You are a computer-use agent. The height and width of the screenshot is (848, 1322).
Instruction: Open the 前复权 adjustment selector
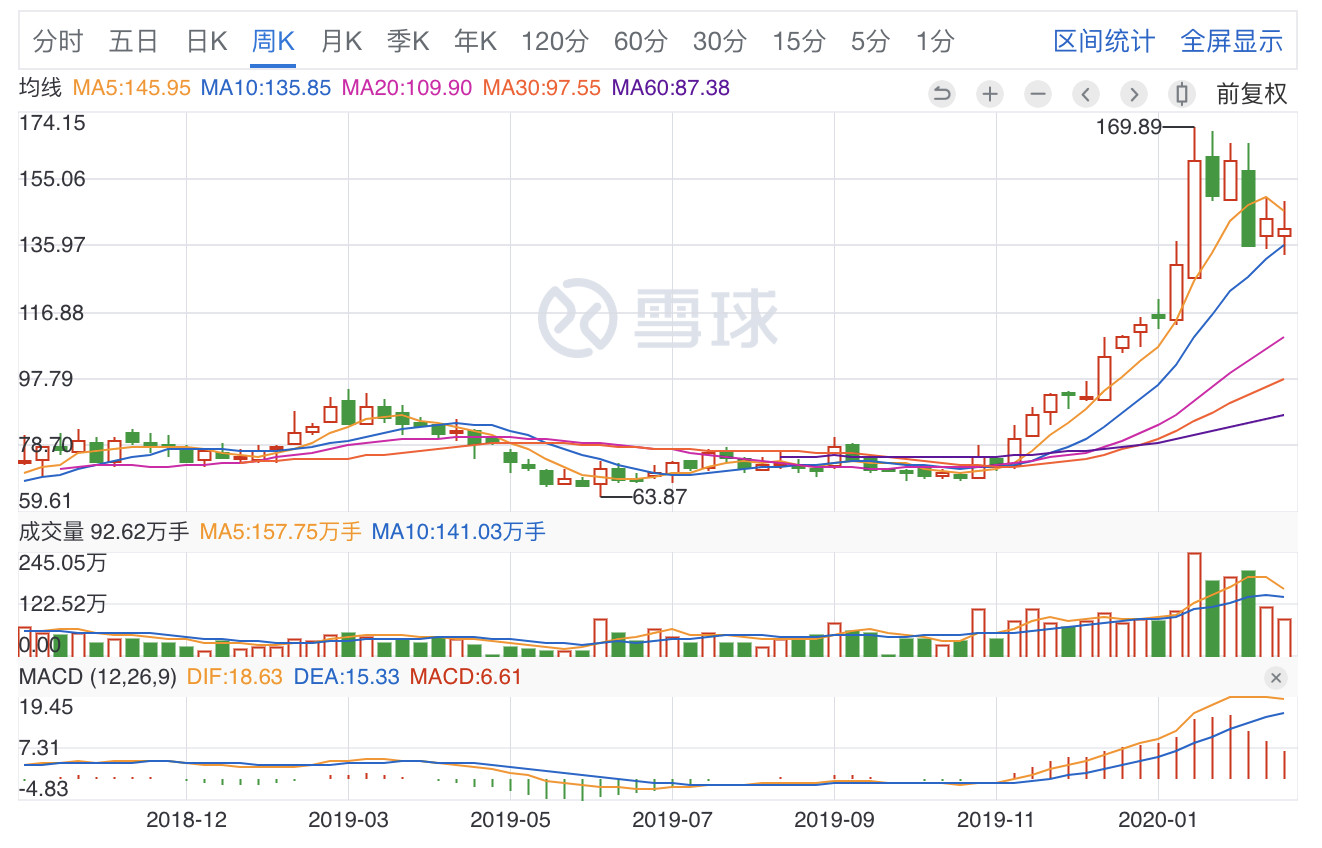1251,94
